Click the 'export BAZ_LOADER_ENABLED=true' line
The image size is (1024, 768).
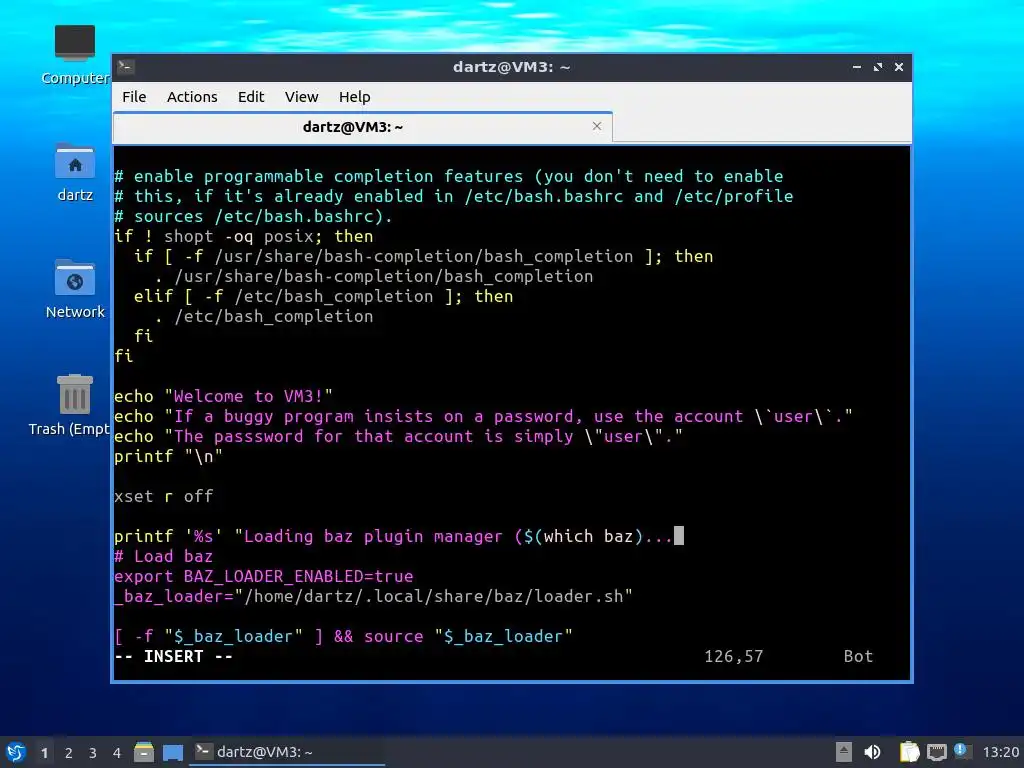264,576
